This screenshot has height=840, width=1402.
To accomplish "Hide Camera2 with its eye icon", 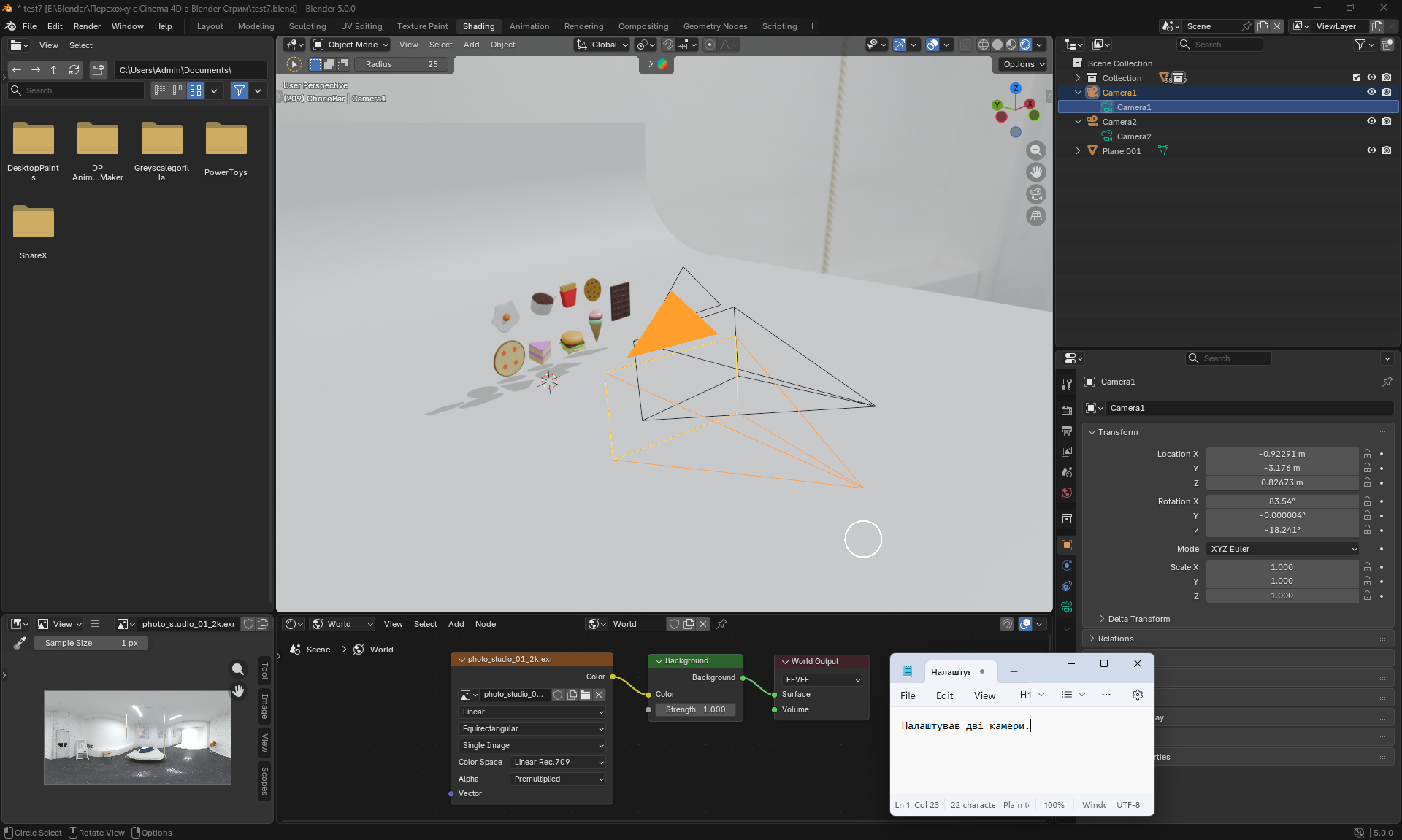I will click(x=1371, y=121).
